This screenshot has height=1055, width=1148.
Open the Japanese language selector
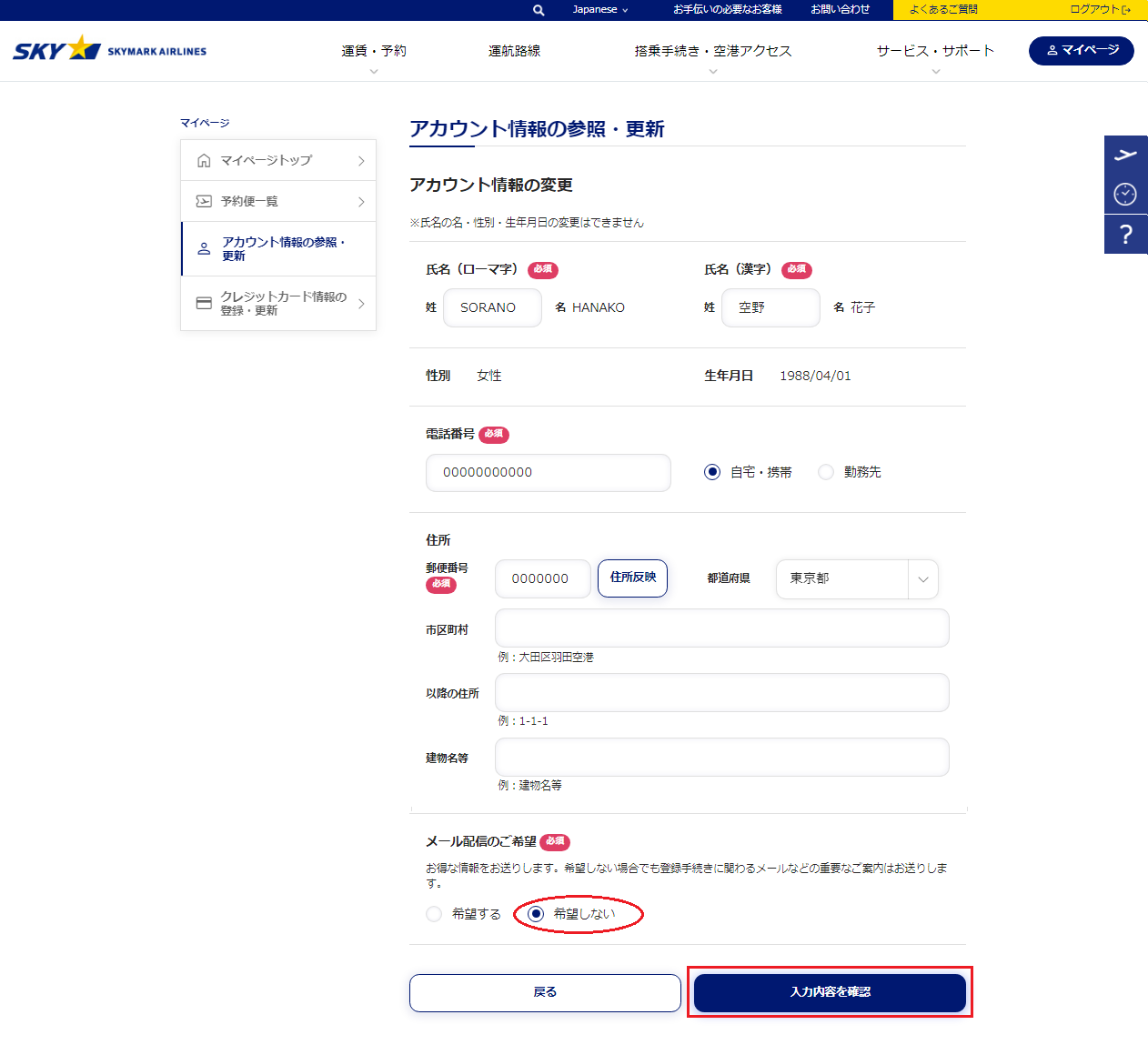(600, 10)
